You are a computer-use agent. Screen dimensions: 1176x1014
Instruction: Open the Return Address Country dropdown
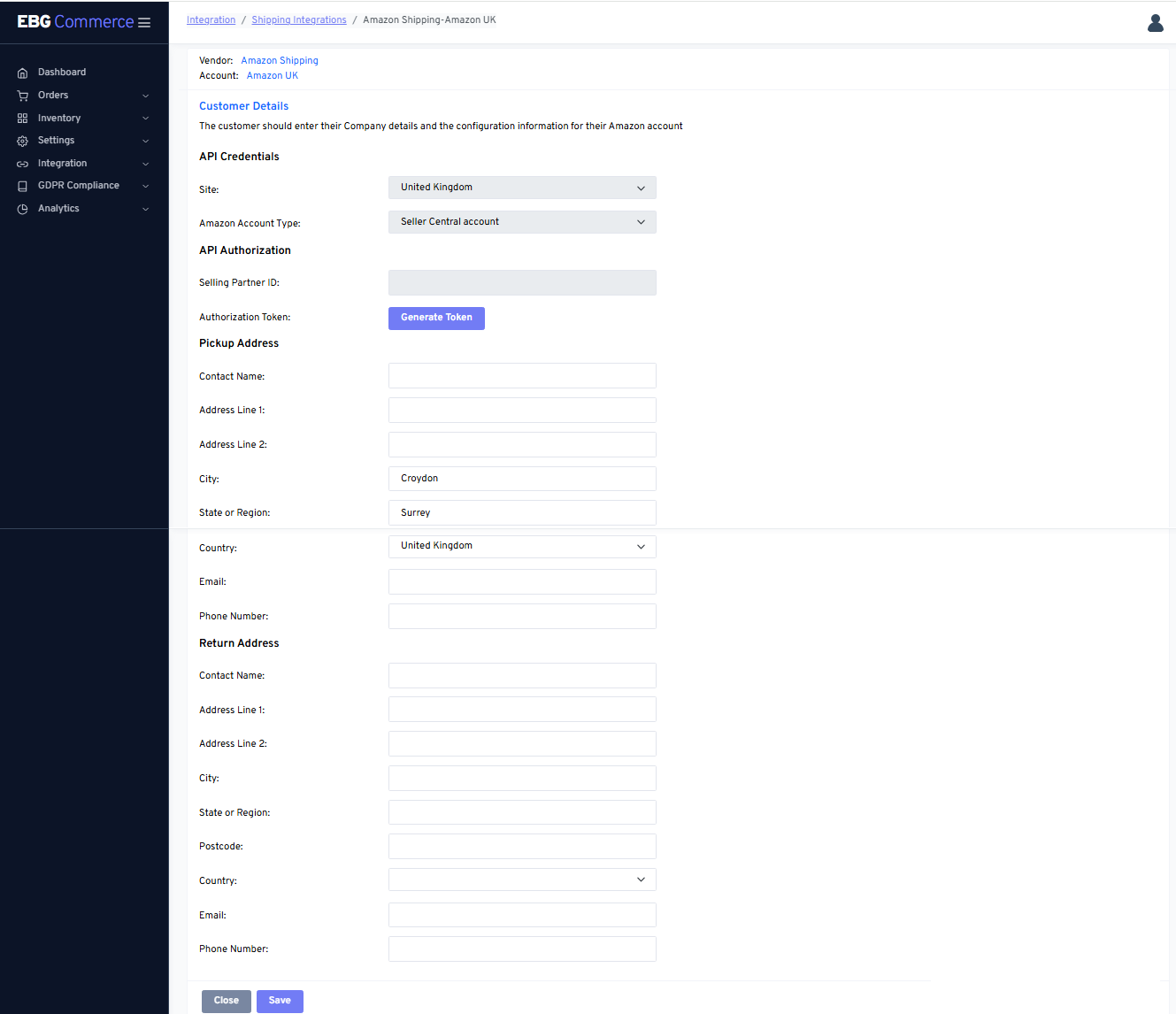[x=522, y=880]
